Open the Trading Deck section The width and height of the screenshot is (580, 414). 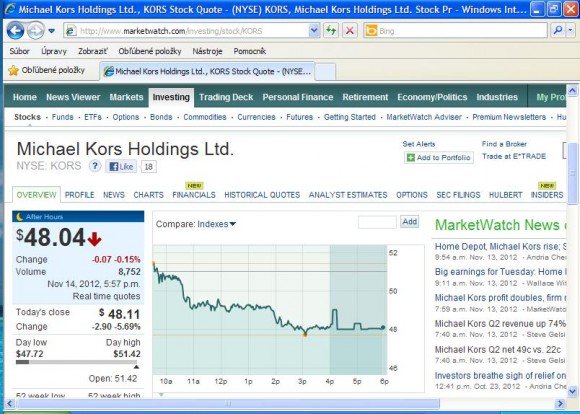point(226,97)
